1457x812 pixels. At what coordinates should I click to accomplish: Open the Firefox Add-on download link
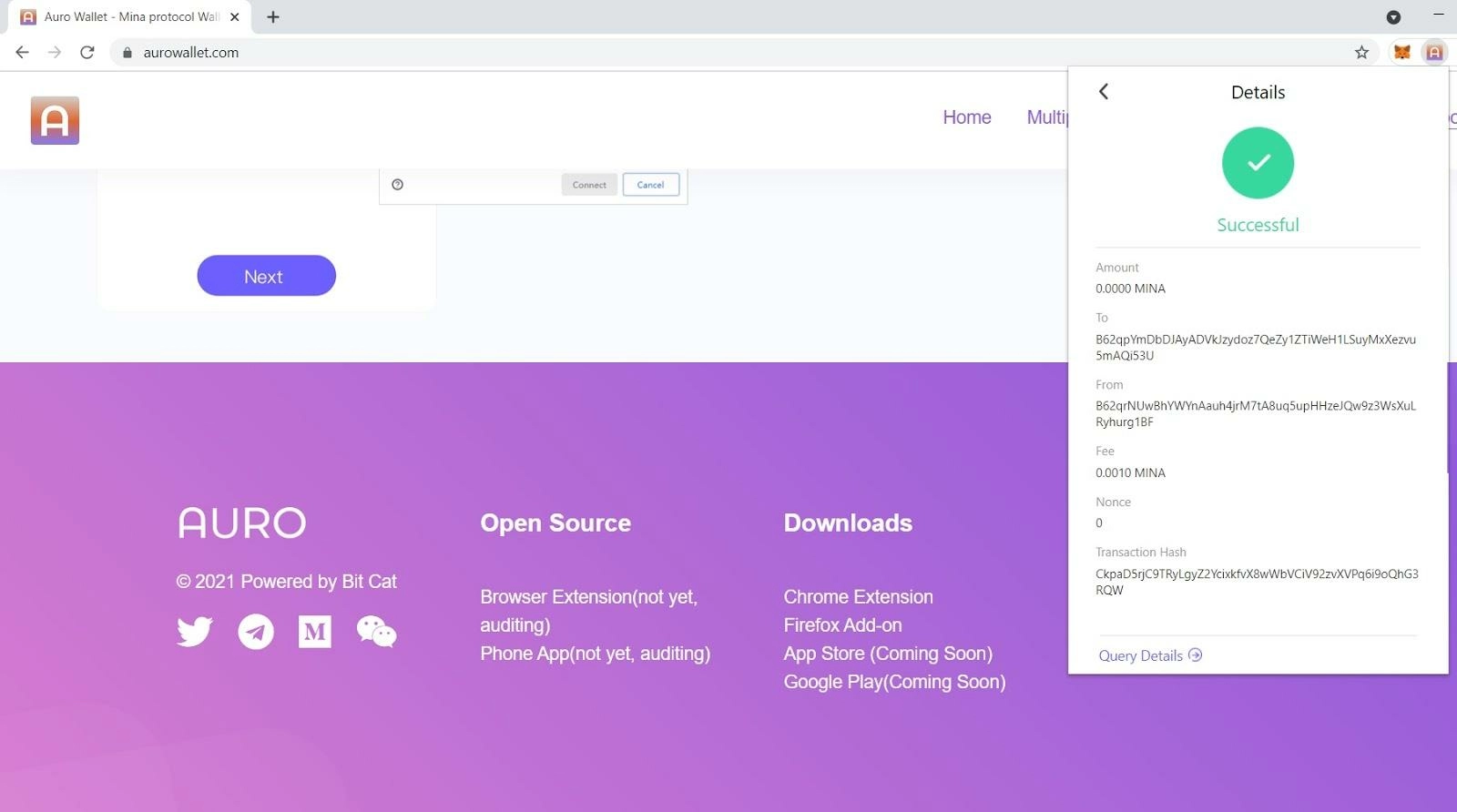tap(842, 624)
